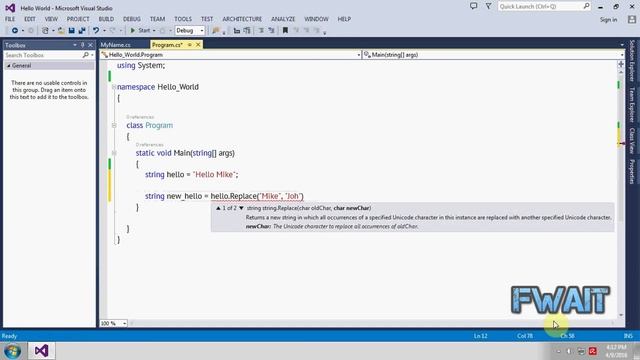Open the Windows Start orb
Image resolution: width=640 pixels, height=360 pixels.
coord(12,351)
